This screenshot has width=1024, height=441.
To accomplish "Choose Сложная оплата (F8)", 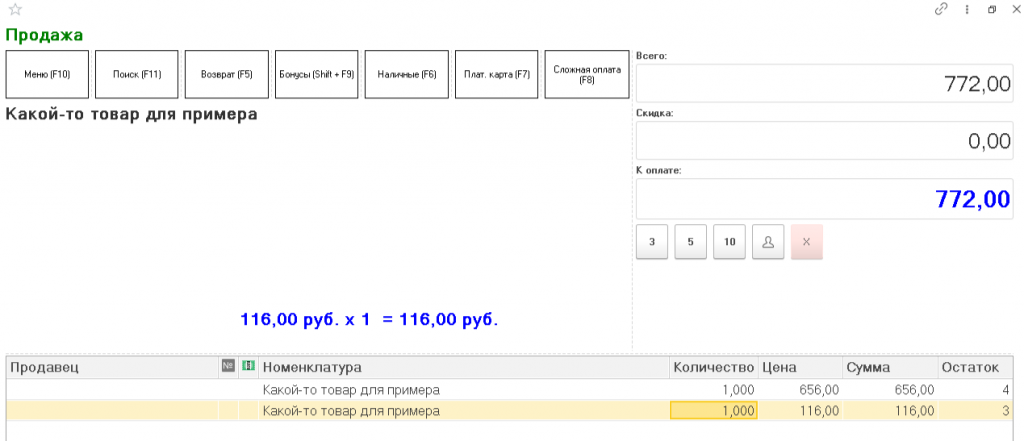I will tap(586, 74).
